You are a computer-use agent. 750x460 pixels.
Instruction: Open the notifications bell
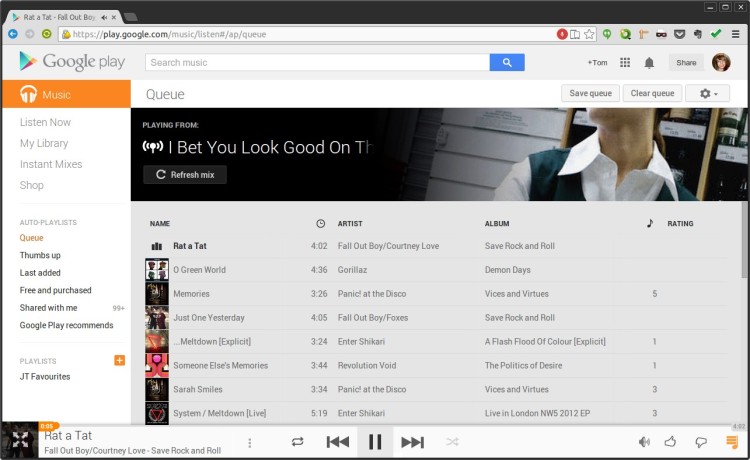pyautogui.click(x=649, y=63)
